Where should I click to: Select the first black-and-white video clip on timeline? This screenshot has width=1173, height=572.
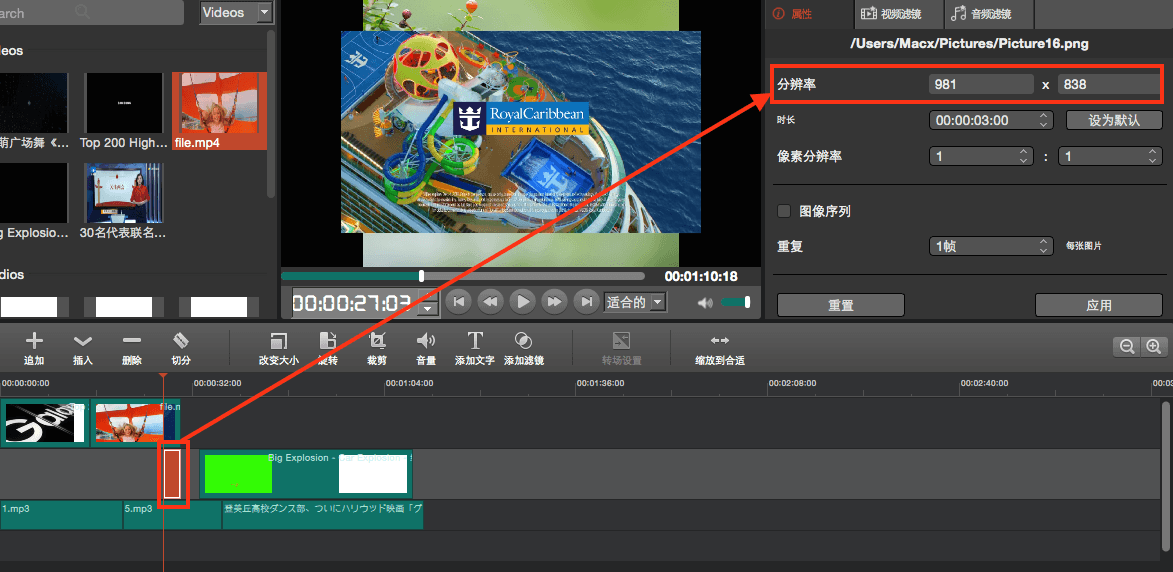click(x=45, y=422)
